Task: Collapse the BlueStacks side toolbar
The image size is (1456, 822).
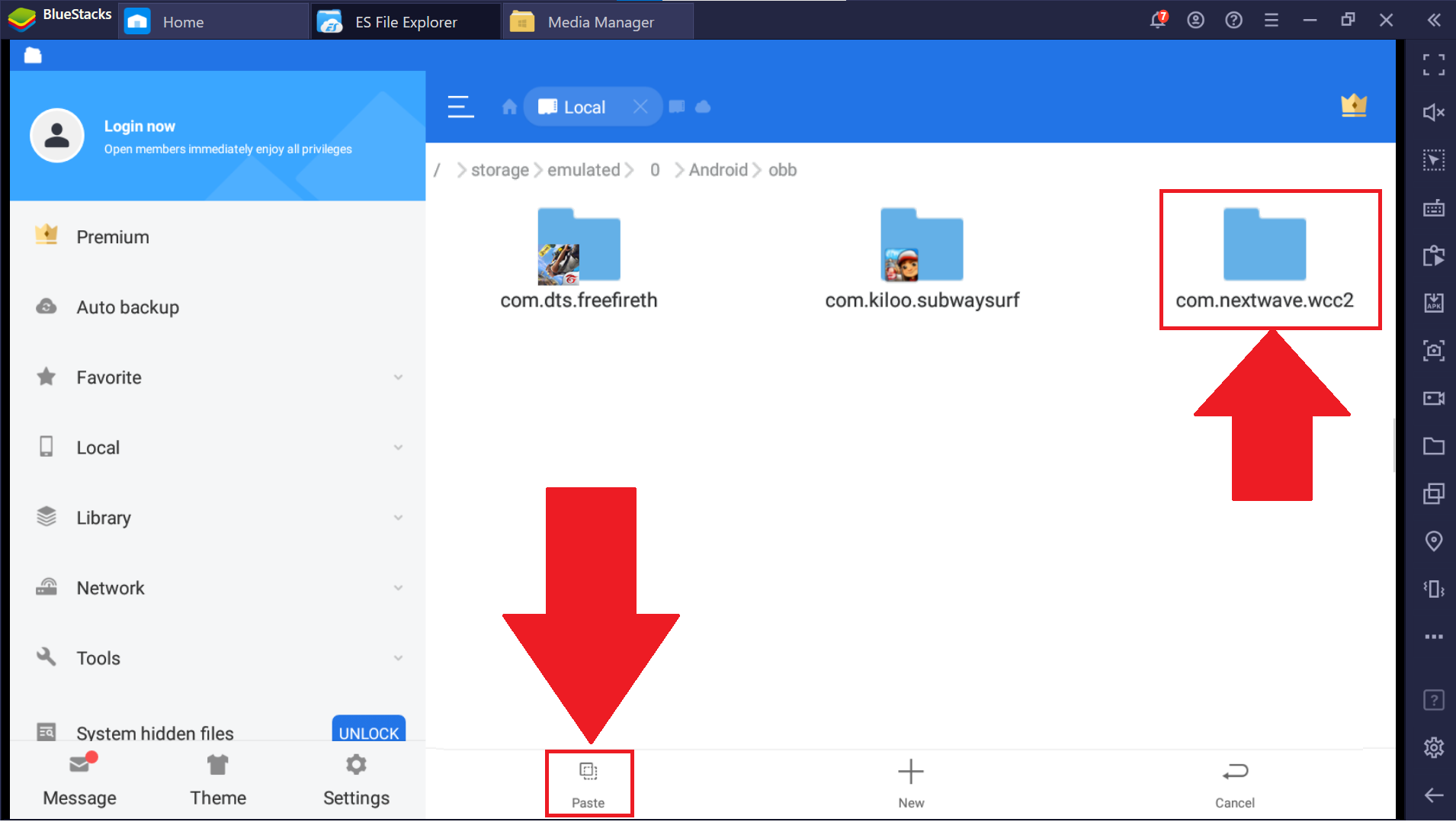Action: pos(1434,21)
